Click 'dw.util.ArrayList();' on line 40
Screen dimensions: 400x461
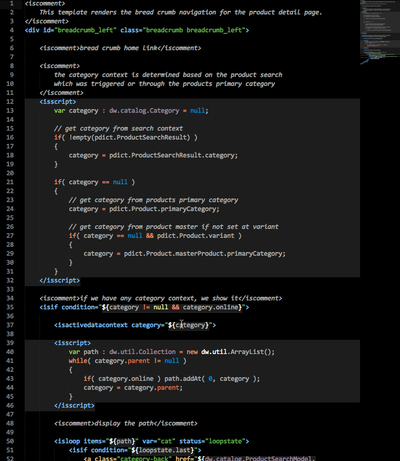[x=238, y=352]
